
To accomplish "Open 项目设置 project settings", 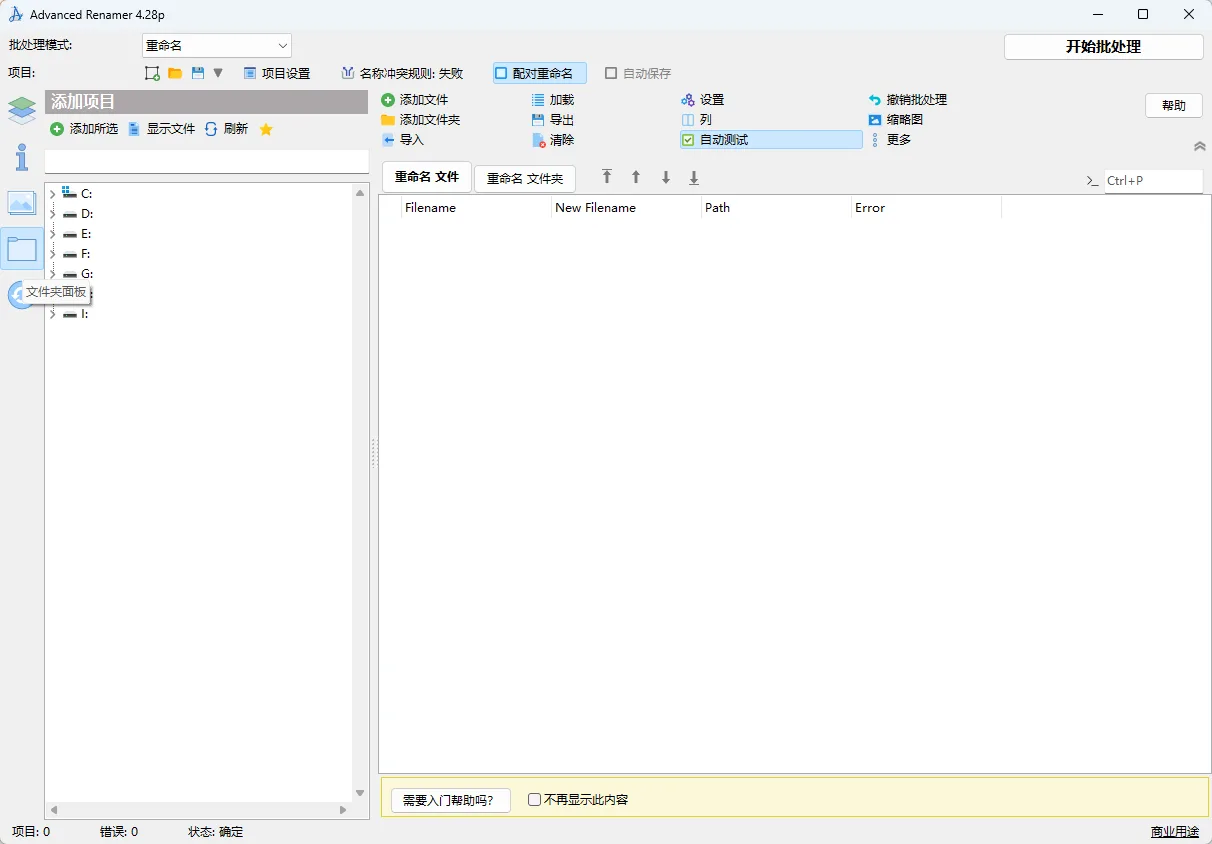I will pos(277,73).
